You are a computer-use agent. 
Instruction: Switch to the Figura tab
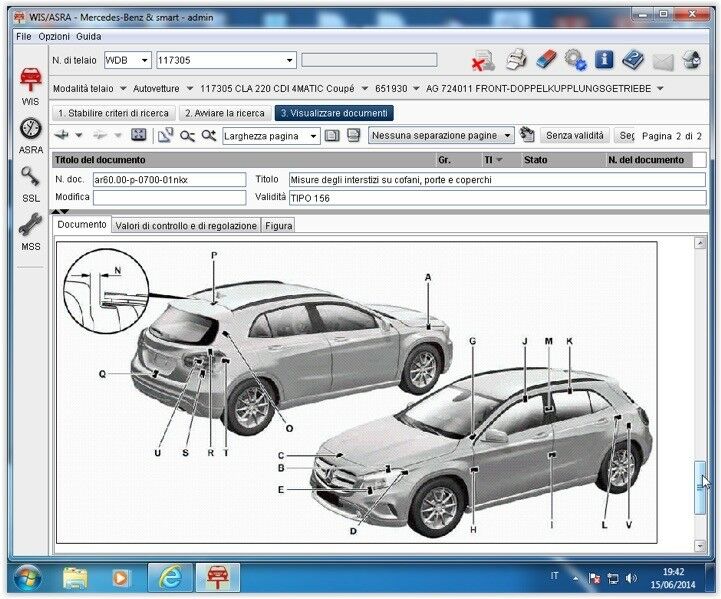click(279, 226)
